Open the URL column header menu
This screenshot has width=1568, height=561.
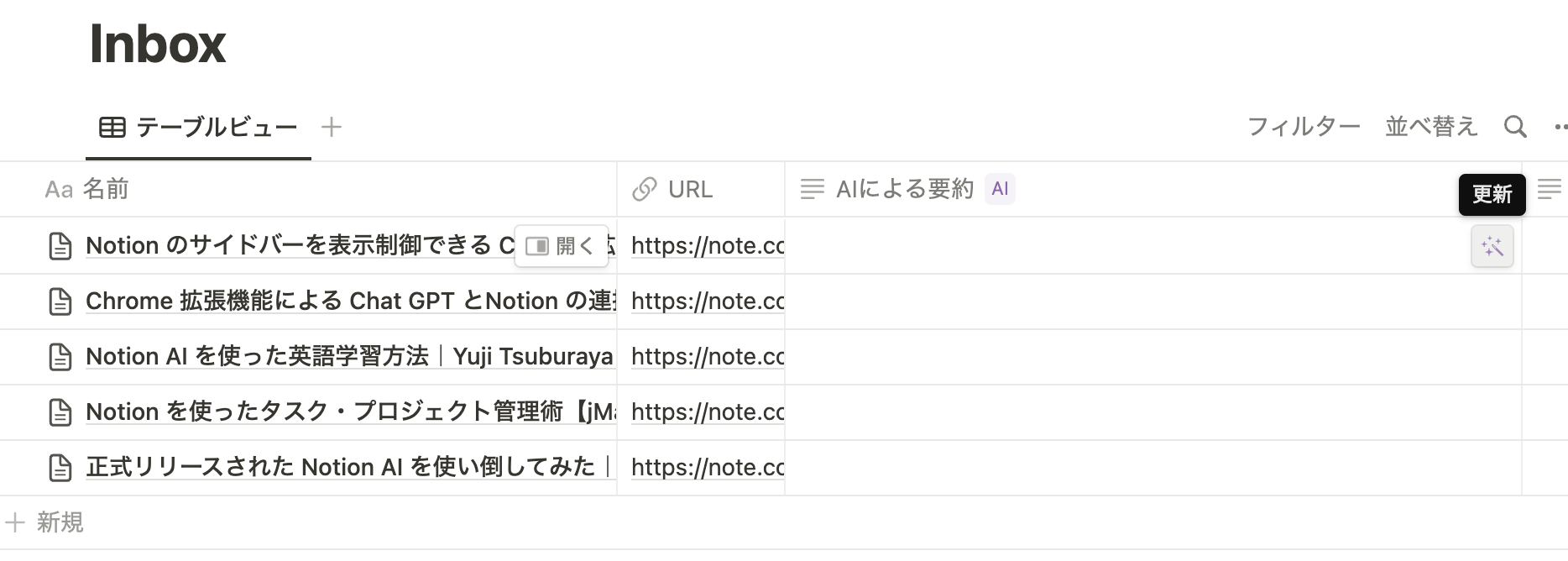pos(701,189)
